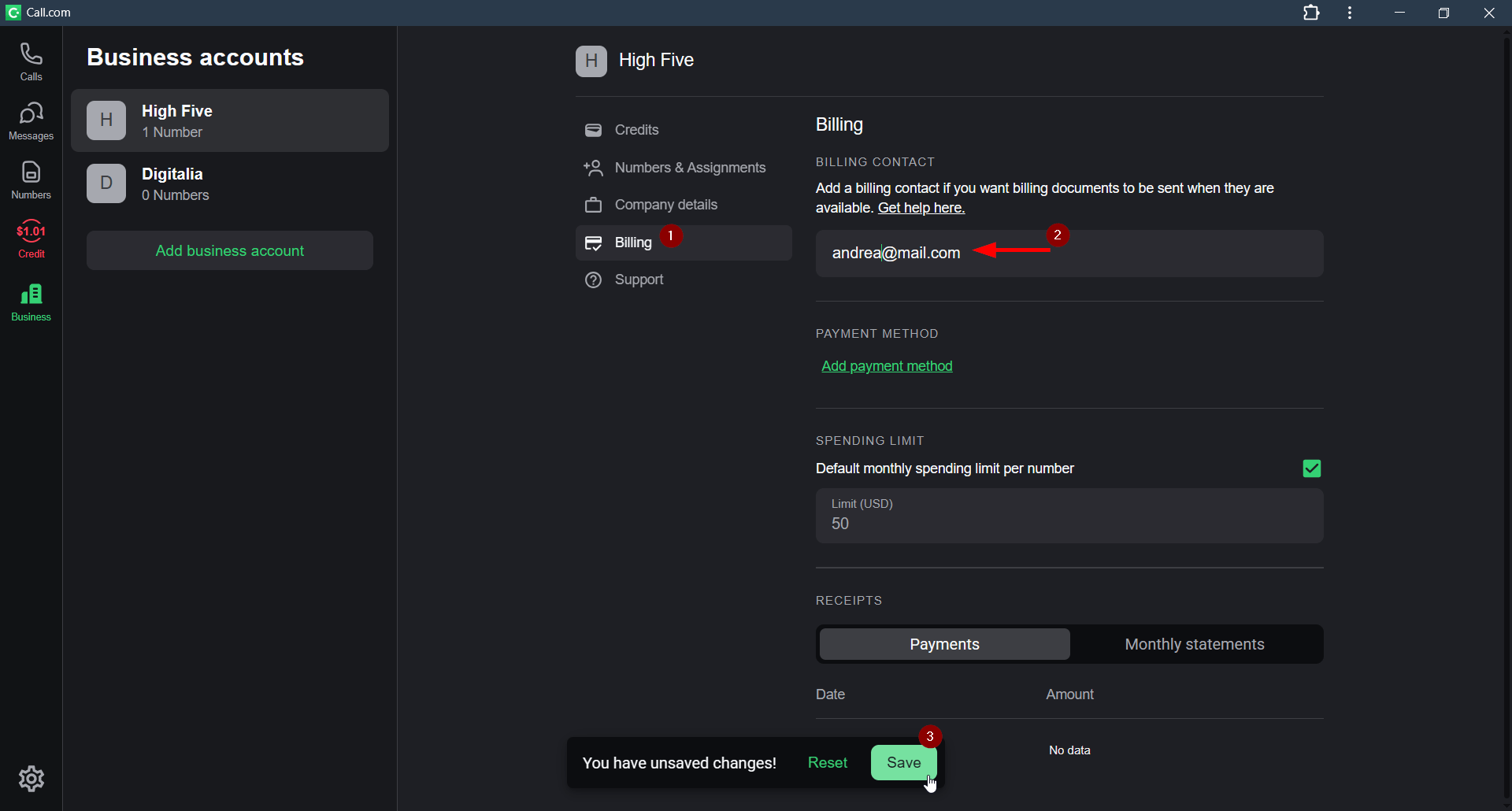The width and height of the screenshot is (1512, 811).
Task: Click the Limit (USD) input field
Action: [x=1069, y=517]
